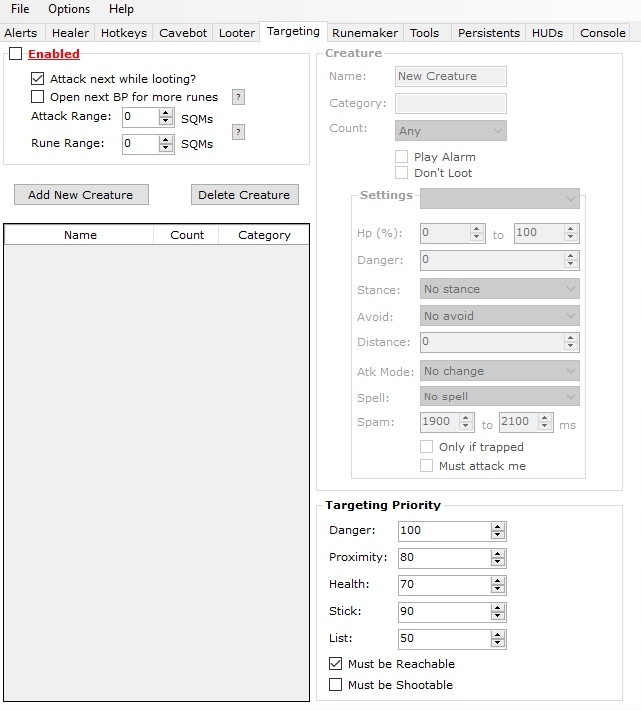Viewport: 641px width, 711px height.
Task: Uncheck Must be Reachable option
Action: (x=335, y=664)
